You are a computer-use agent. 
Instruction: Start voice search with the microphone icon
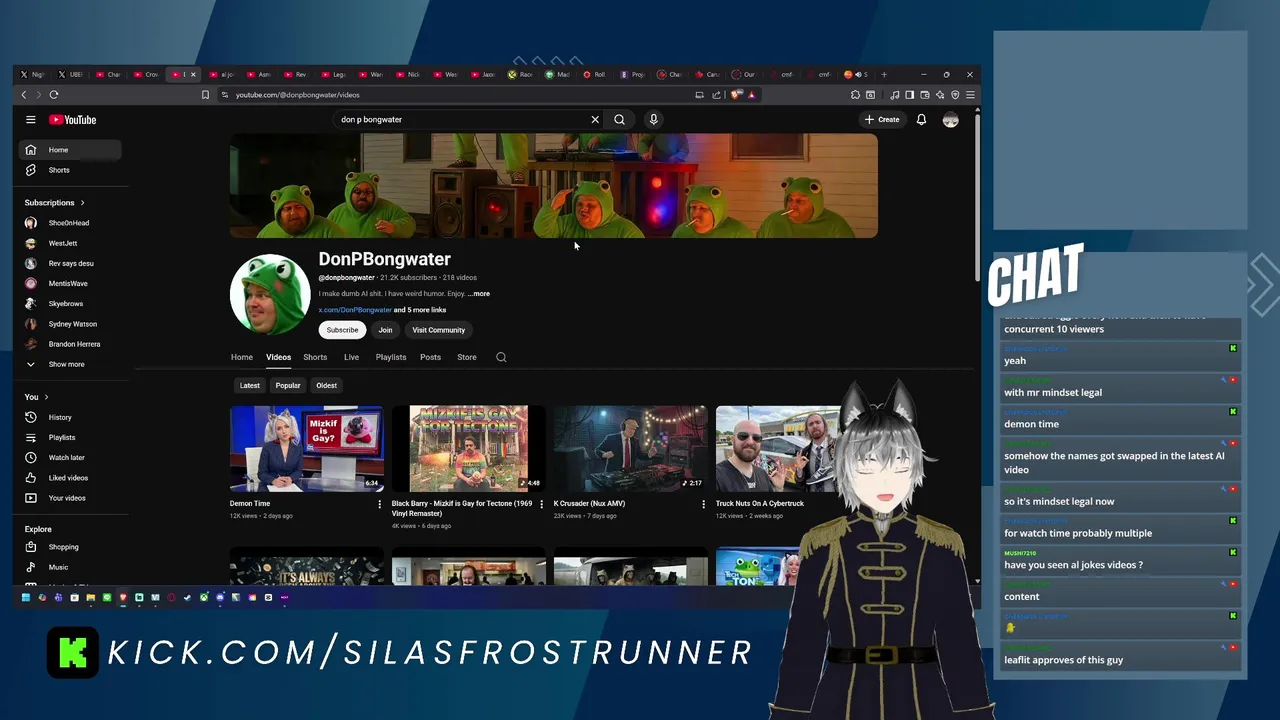pyautogui.click(x=653, y=119)
